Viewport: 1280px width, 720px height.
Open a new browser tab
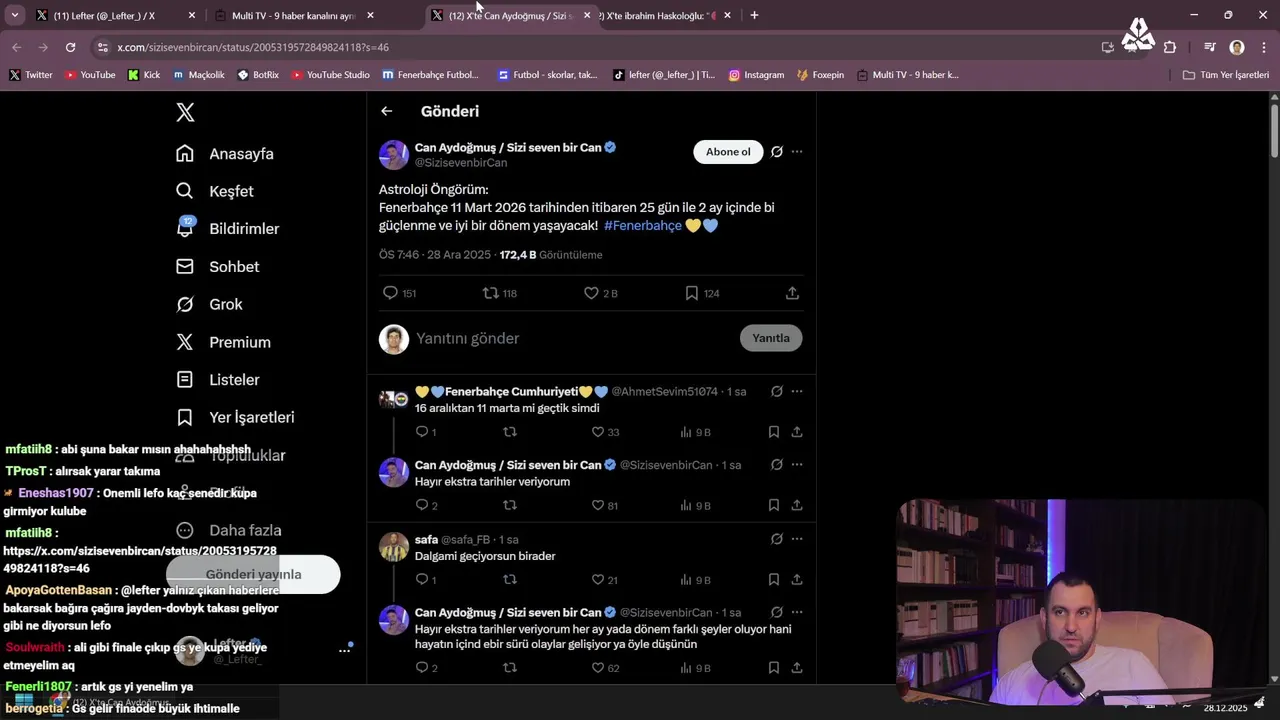click(754, 15)
